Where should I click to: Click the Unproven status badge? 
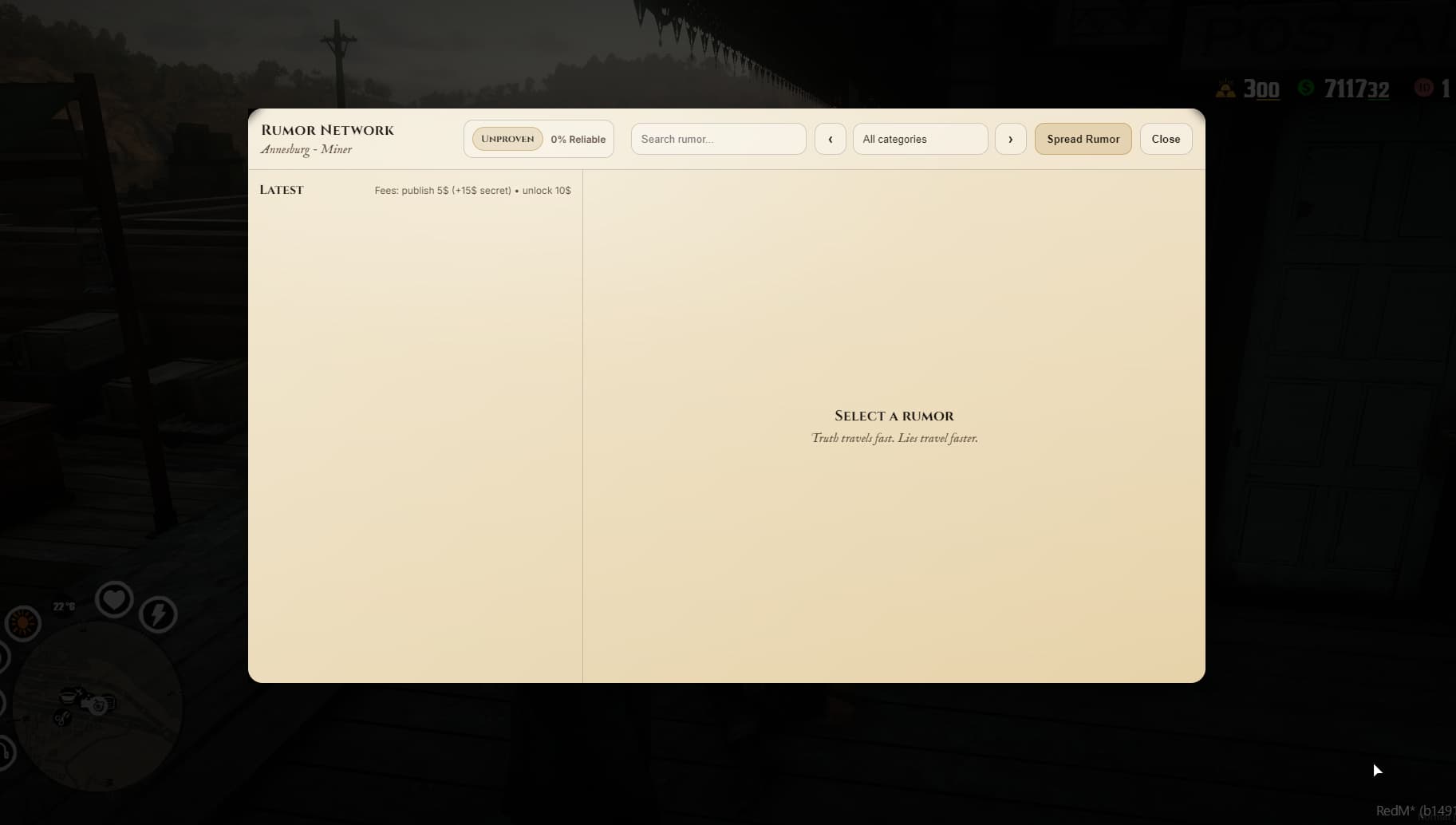507,139
